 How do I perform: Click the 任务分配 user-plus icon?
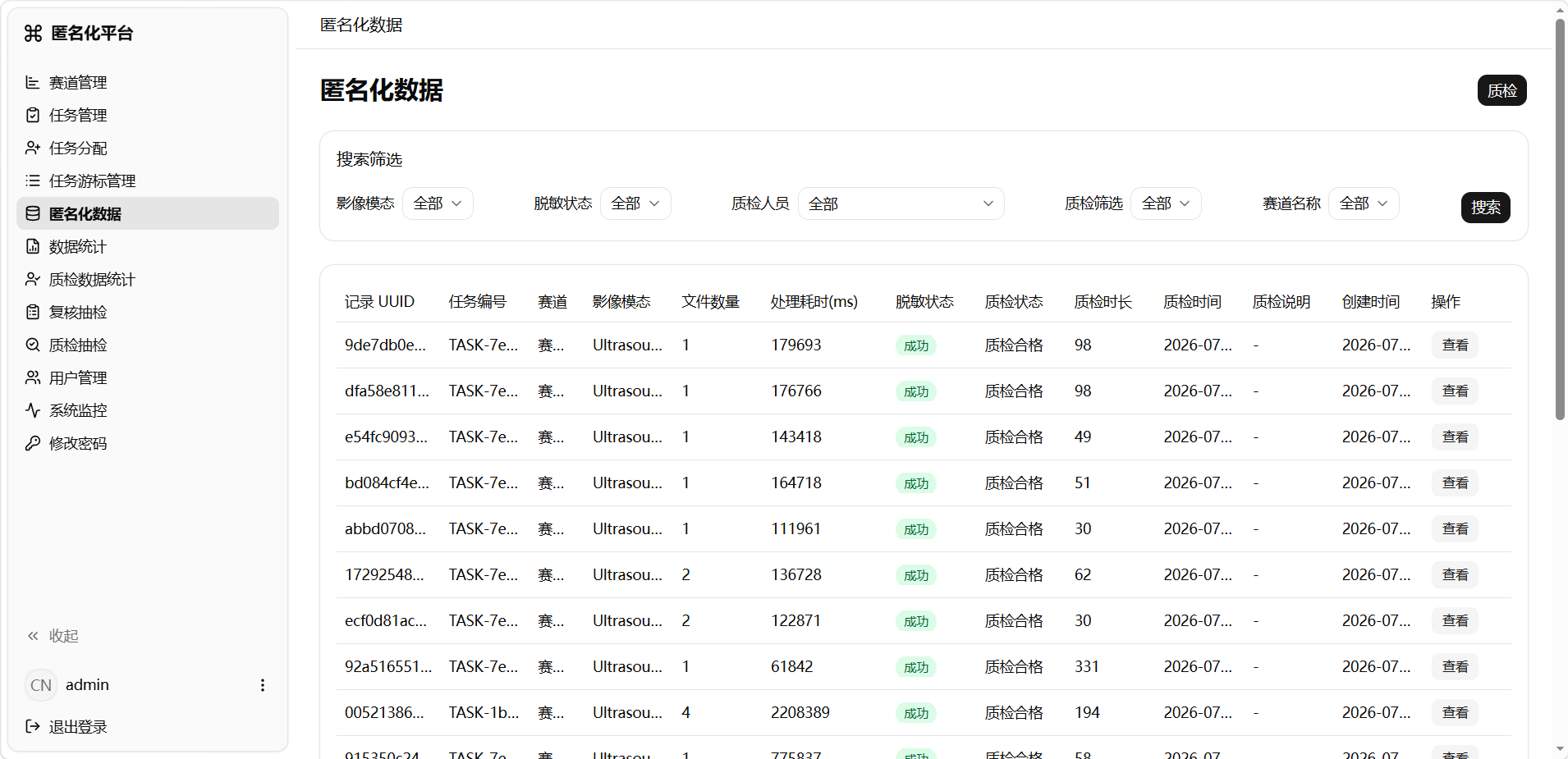pos(33,148)
